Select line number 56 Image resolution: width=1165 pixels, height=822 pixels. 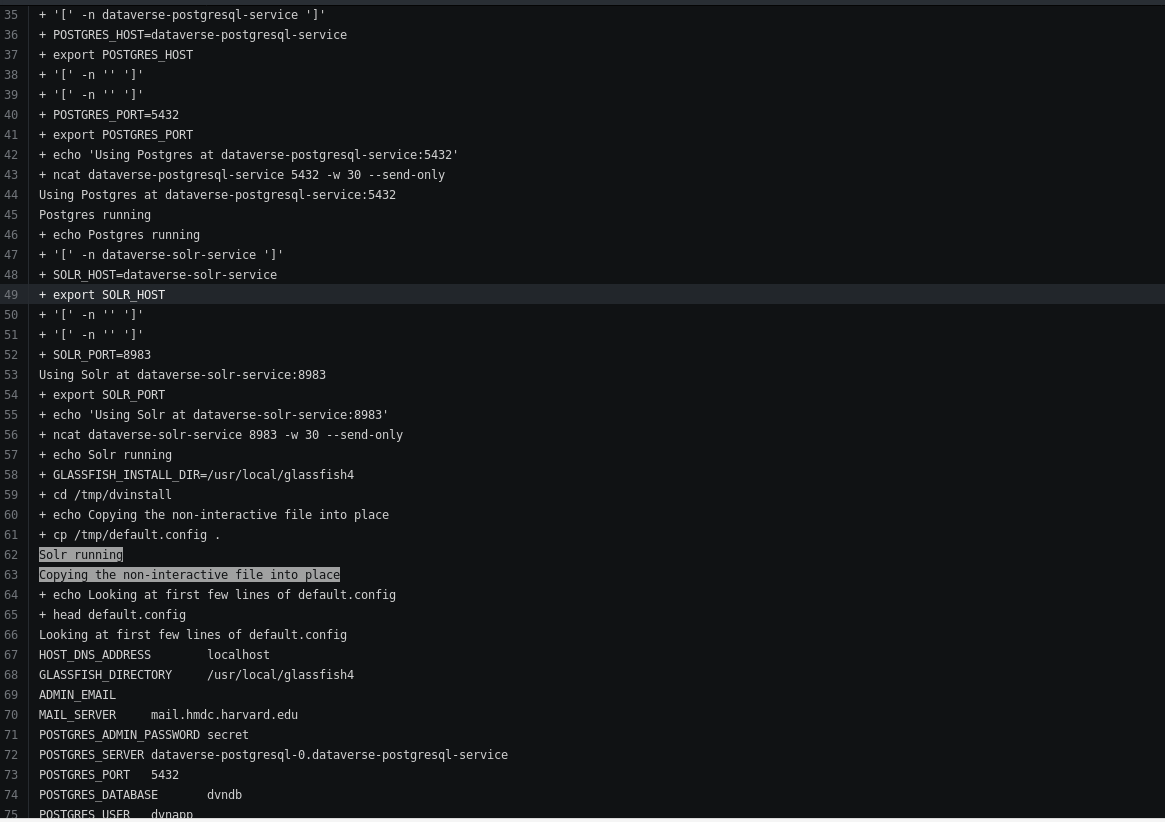[10, 436]
